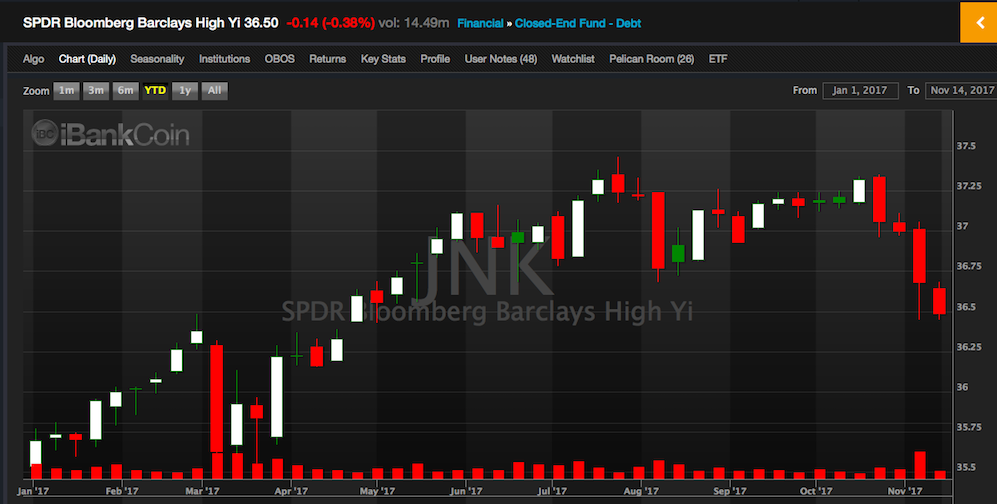Select the Chart (Daily) tab
This screenshot has height=504, width=997.
click(87, 59)
